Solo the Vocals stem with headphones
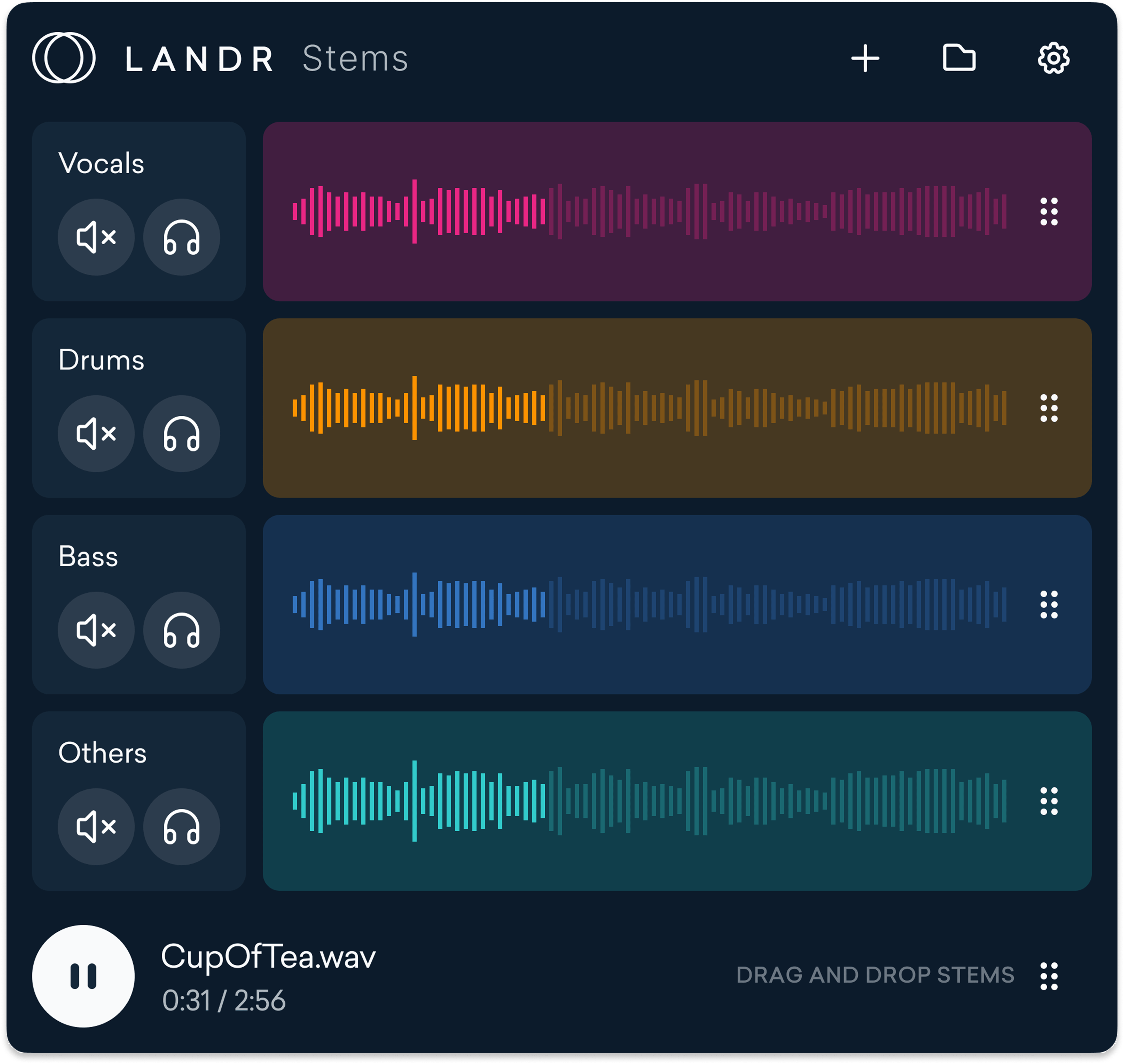 [181, 237]
